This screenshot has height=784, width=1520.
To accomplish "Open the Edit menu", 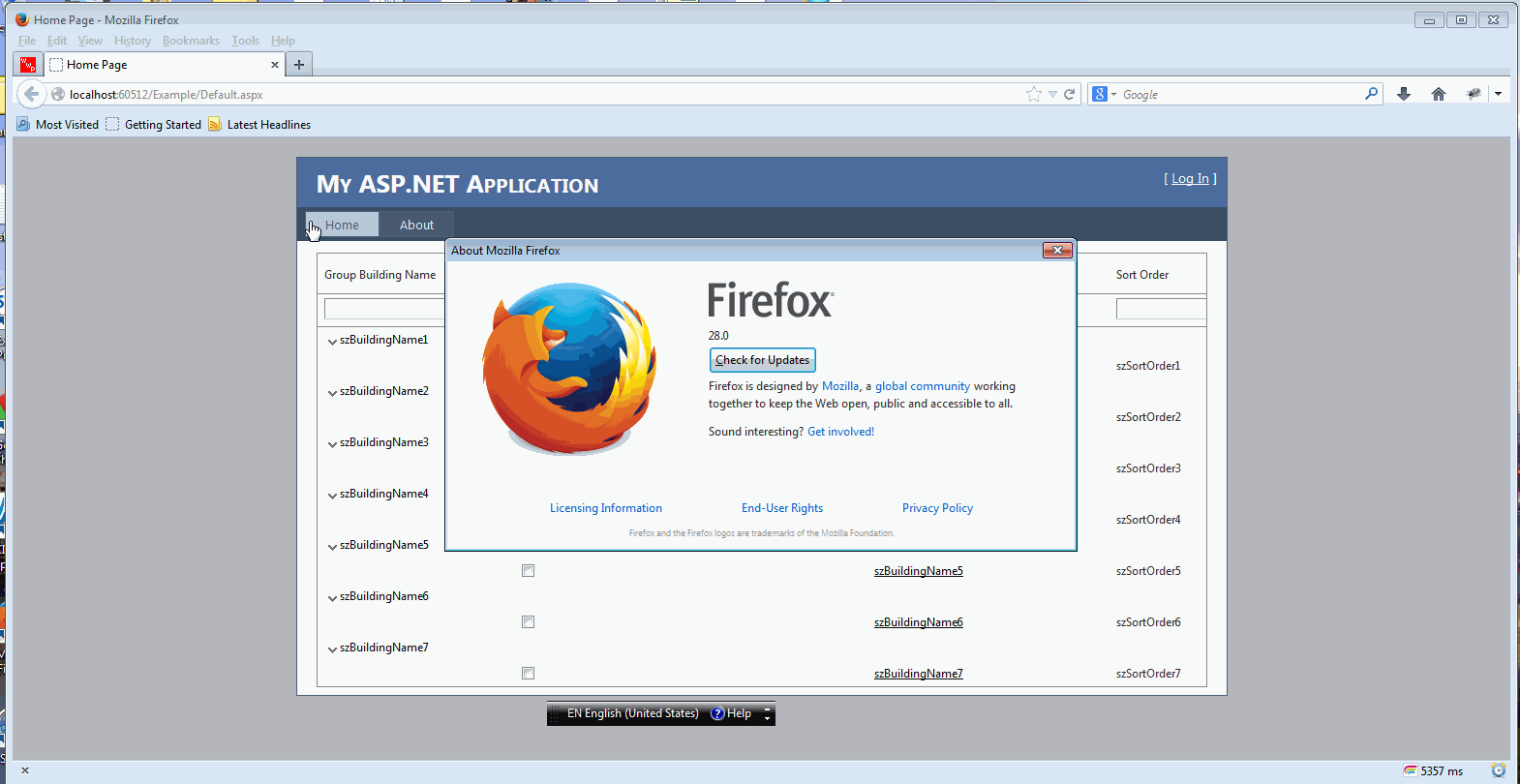I will pos(57,41).
